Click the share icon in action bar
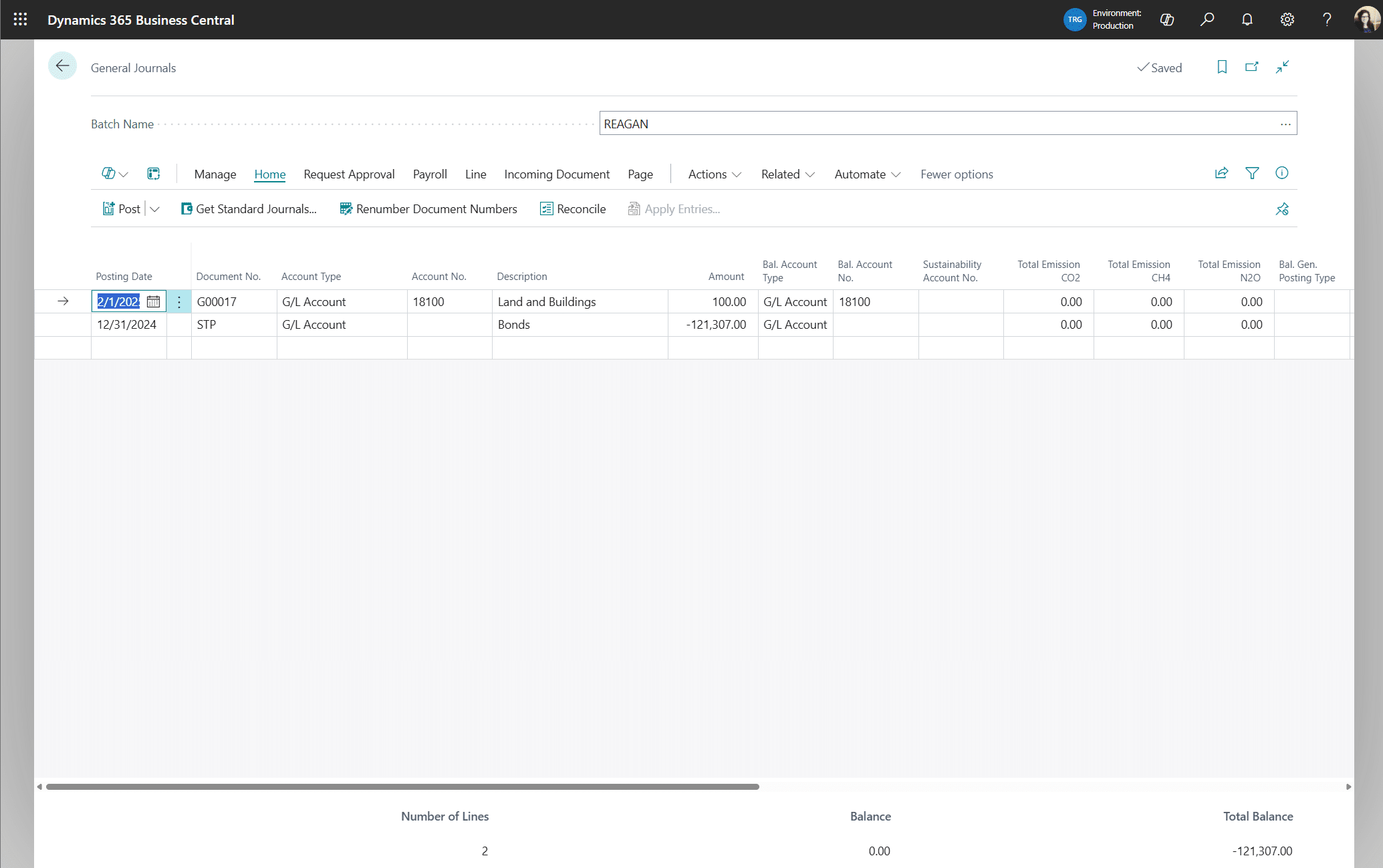The height and width of the screenshot is (868, 1383). [1221, 173]
